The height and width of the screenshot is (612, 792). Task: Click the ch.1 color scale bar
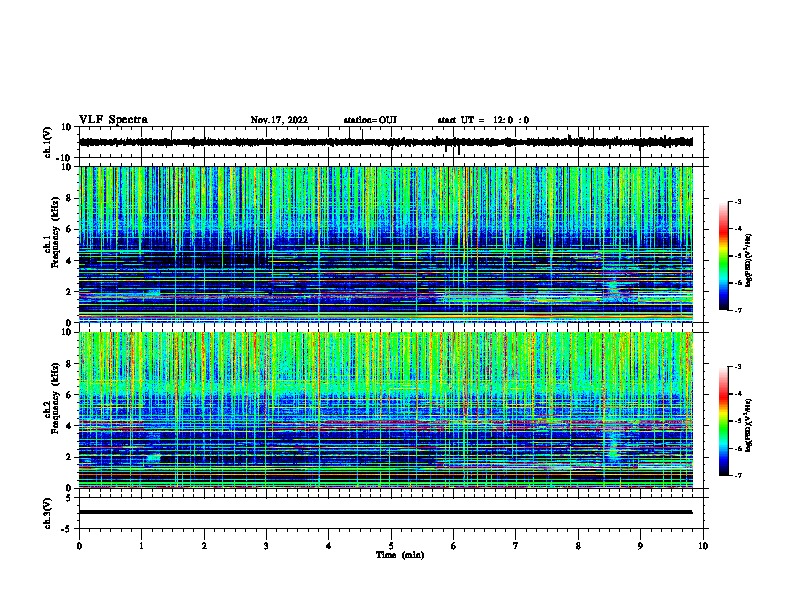click(x=724, y=256)
